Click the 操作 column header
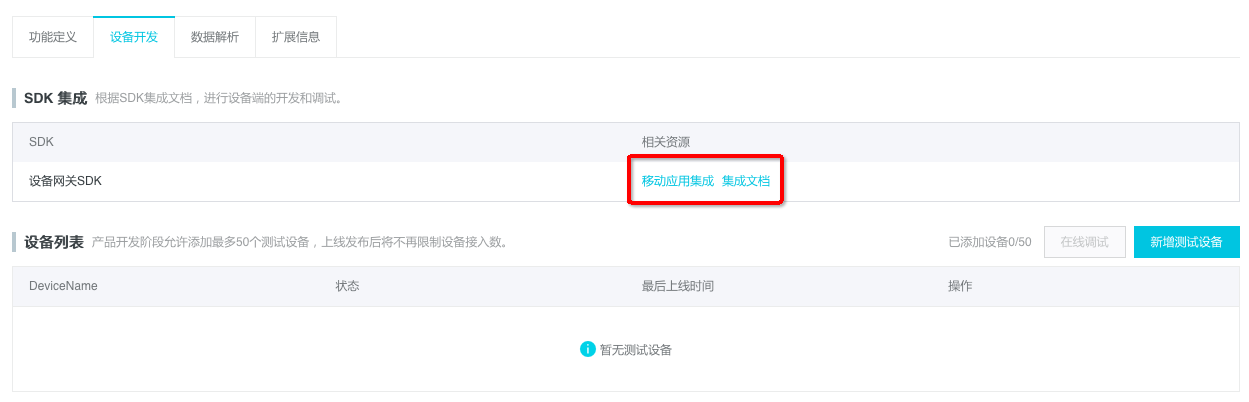Viewport: 1249px width, 402px height. tap(960, 286)
